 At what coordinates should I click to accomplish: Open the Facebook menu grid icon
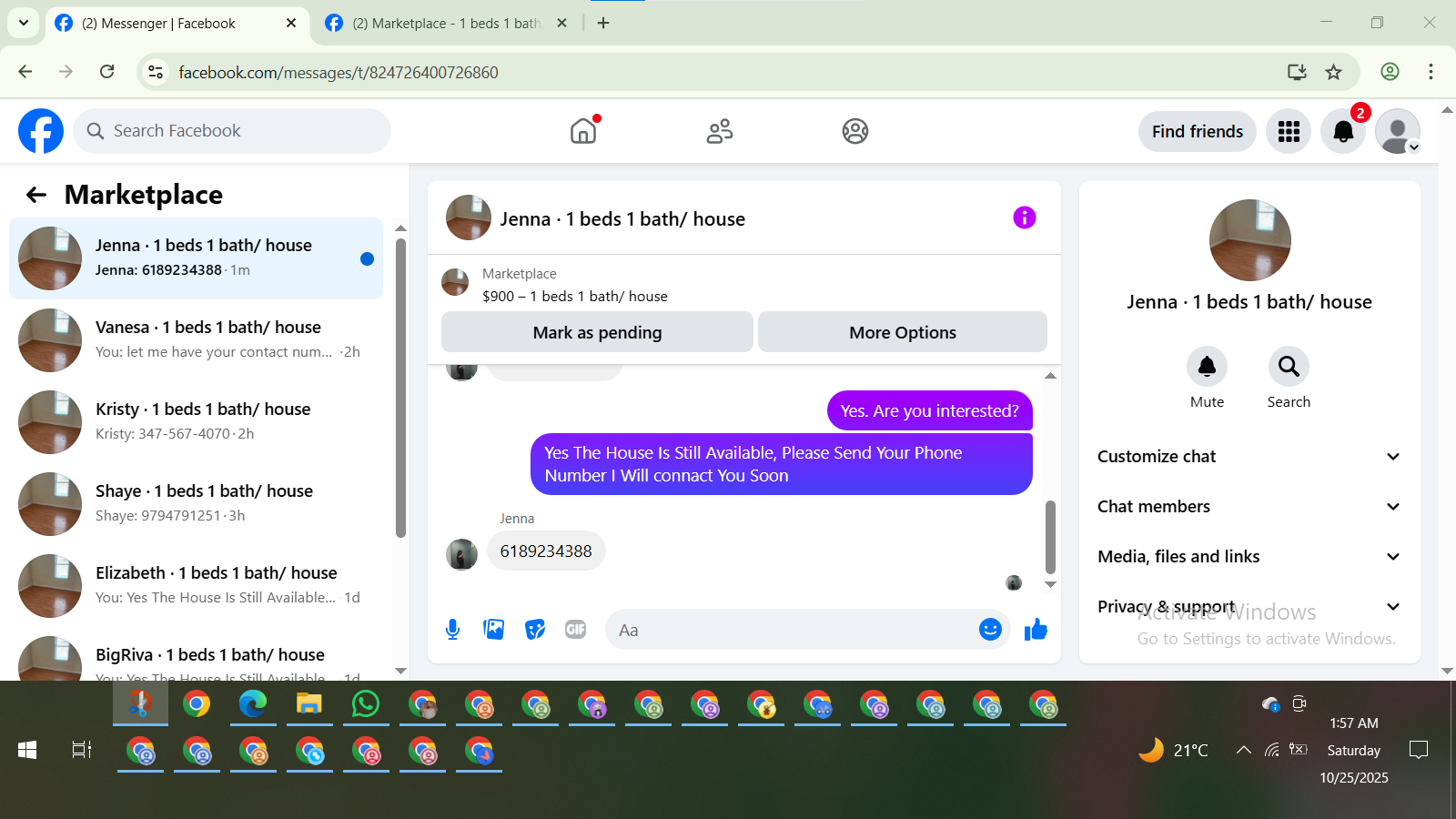click(1289, 132)
